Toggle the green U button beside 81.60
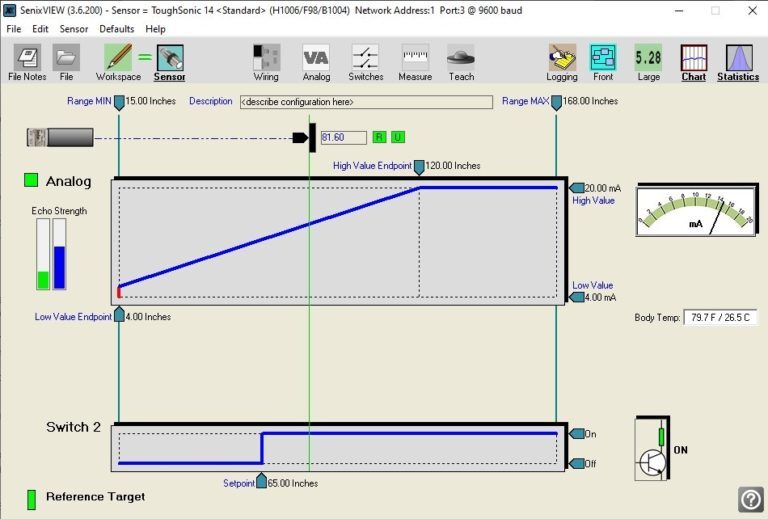This screenshot has width=768, height=519. (398, 137)
